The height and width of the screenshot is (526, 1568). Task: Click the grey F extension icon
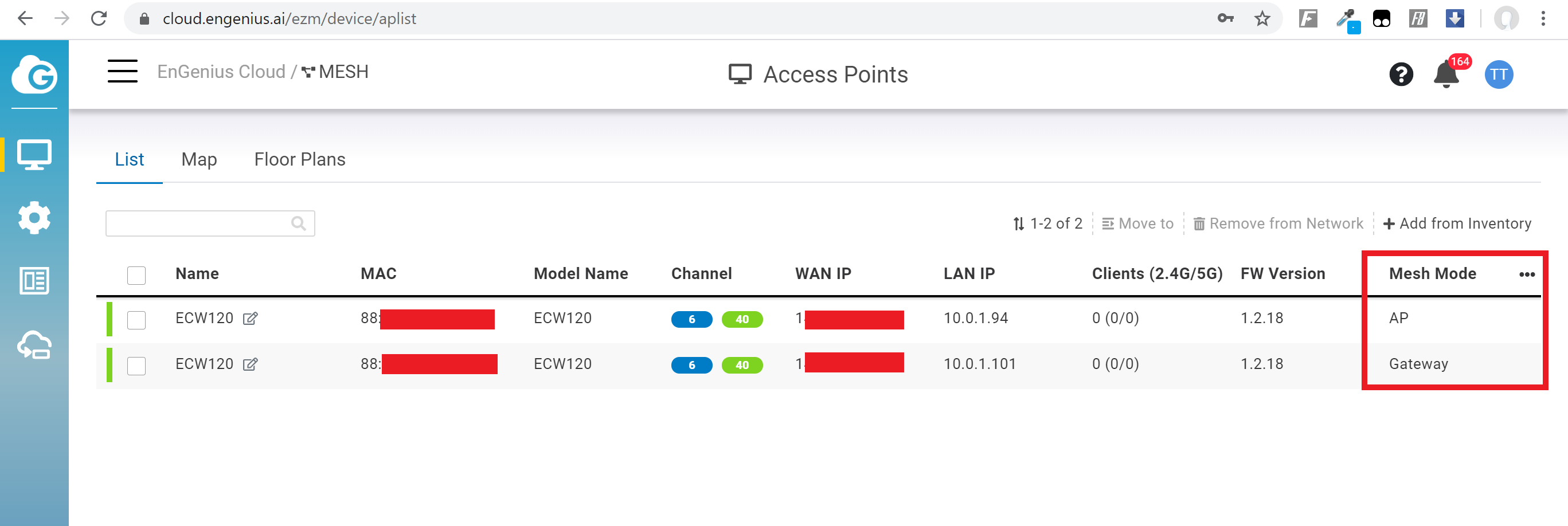(1308, 19)
